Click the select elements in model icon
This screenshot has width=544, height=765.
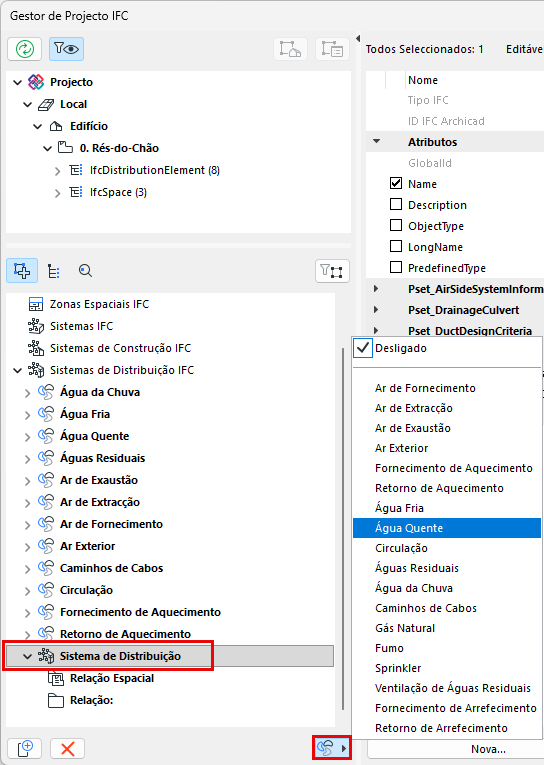click(x=290, y=49)
